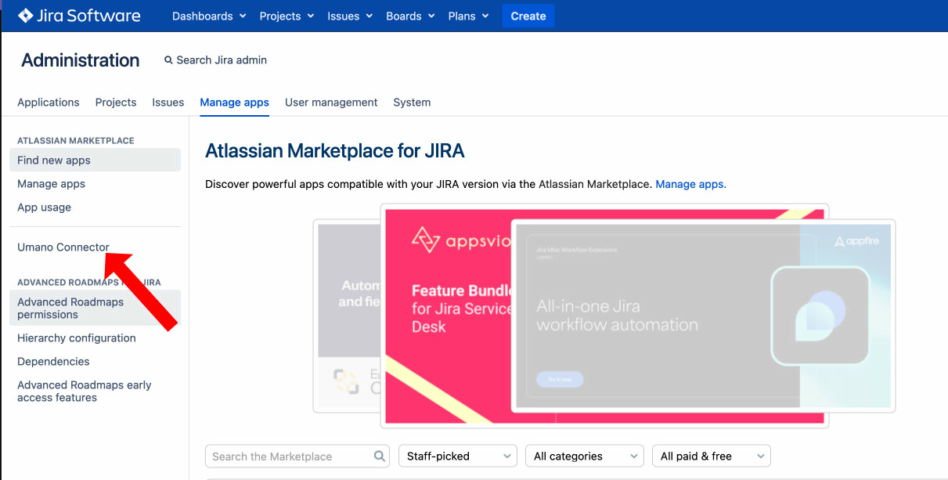The height and width of the screenshot is (480, 948).
Task: Click the Jira Software logo
Action: click(x=79, y=16)
